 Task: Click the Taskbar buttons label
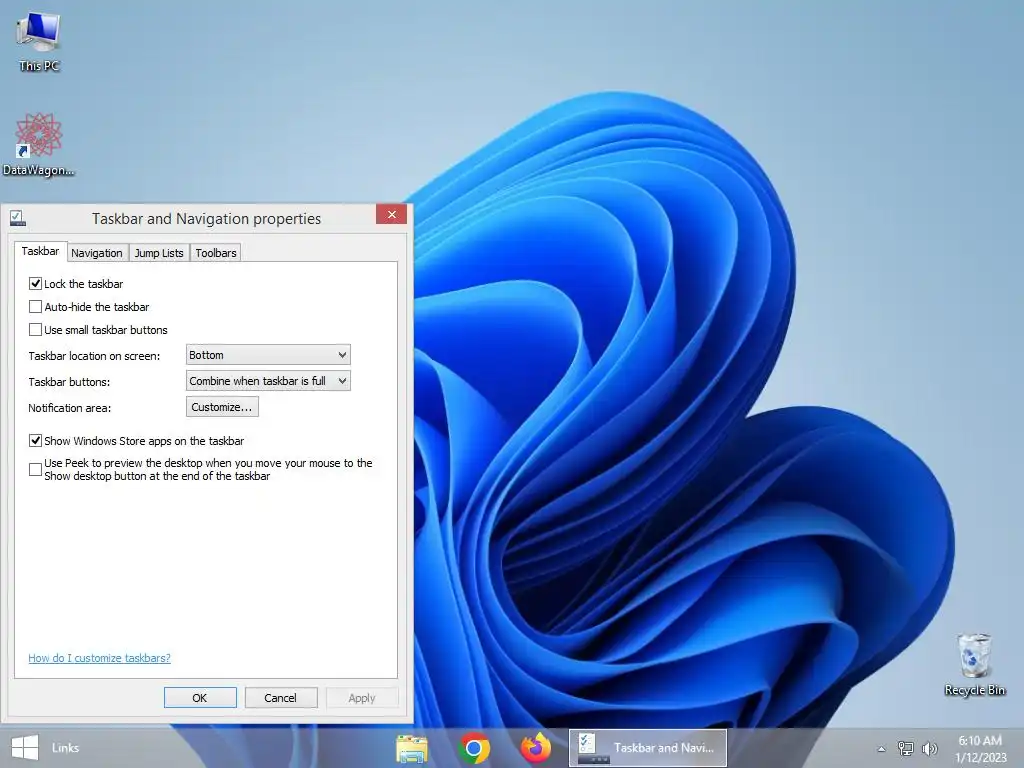tap(69, 382)
